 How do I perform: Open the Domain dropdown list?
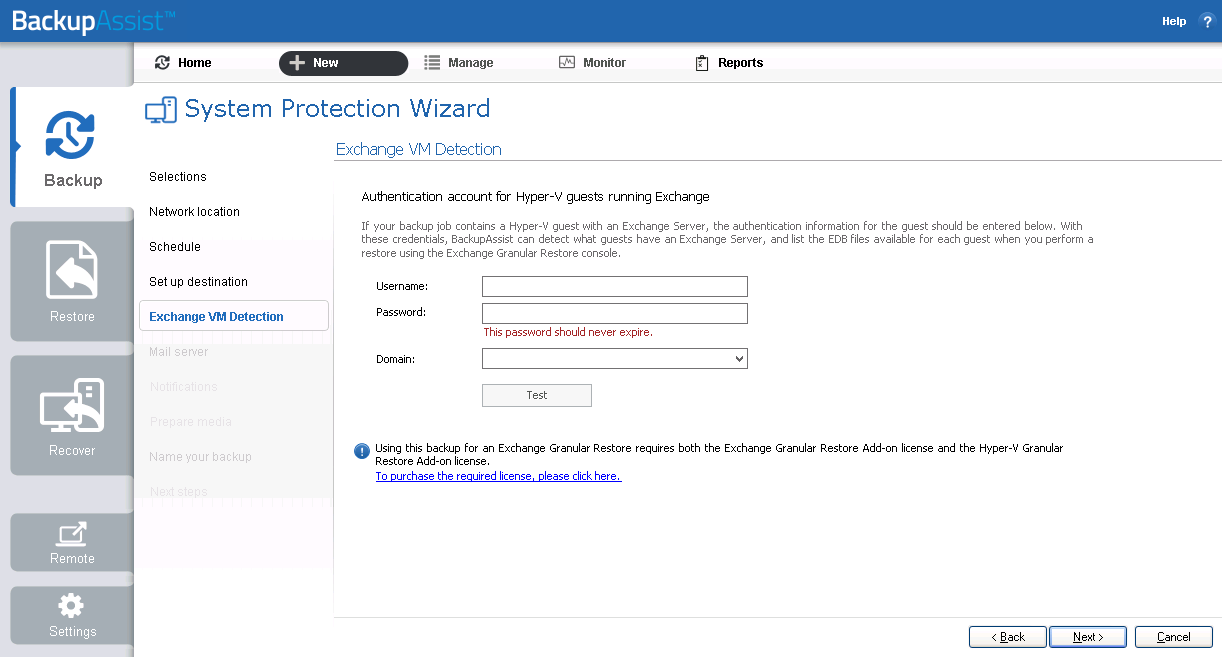(615, 358)
